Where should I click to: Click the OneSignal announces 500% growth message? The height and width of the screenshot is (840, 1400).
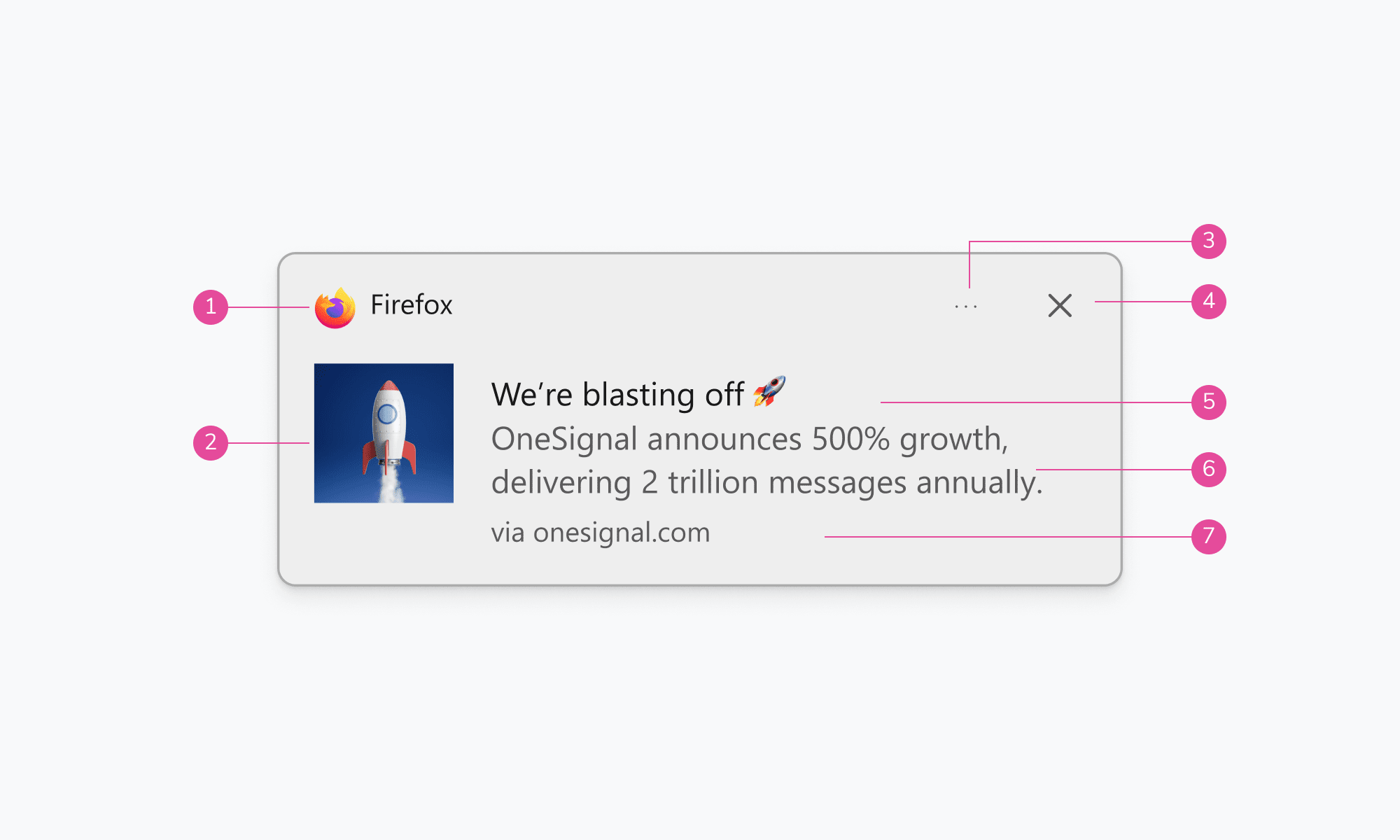pos(767,461)
